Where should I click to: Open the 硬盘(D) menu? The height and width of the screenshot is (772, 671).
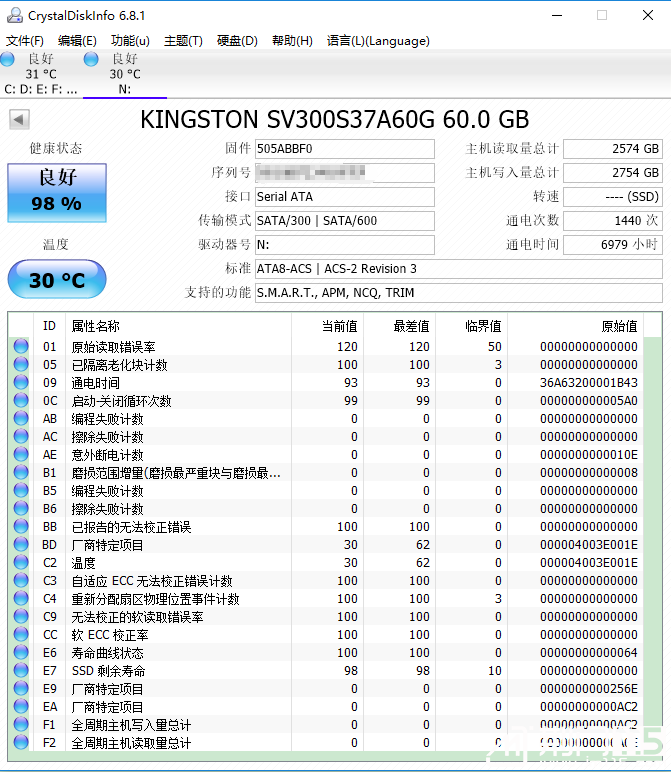click(237, 41)
